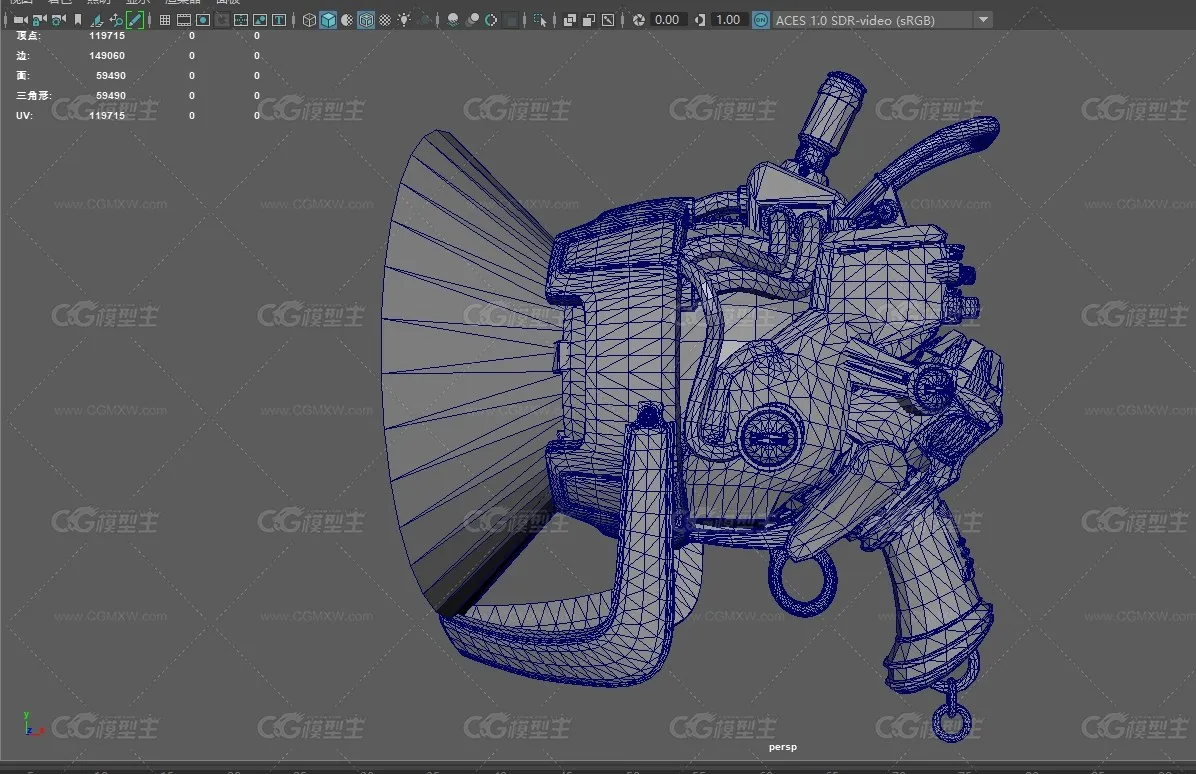
Task: Click the edge count value 149060
Action: click(107, 56)
